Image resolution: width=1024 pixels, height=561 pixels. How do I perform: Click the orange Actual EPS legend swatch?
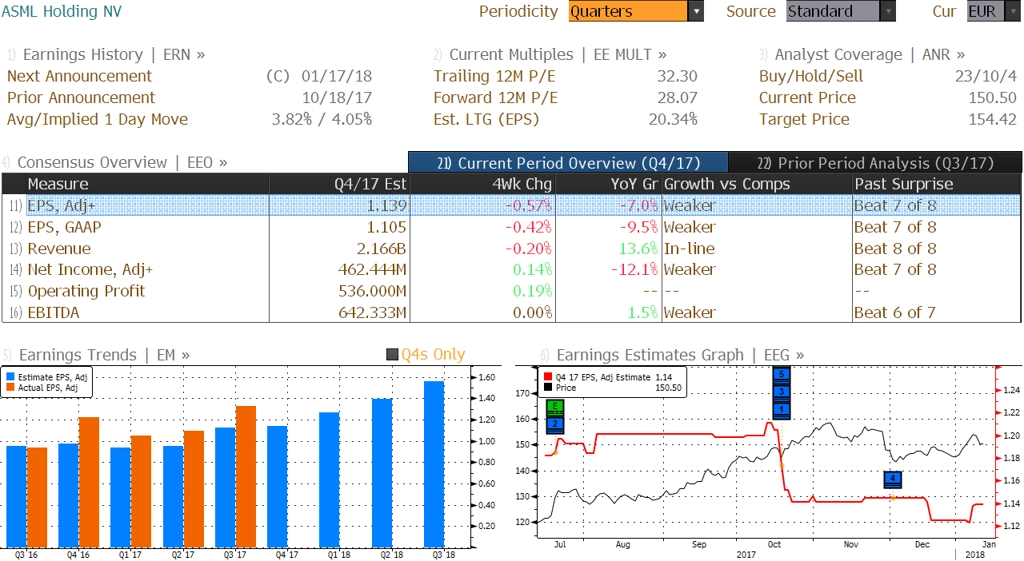pyautogui.click(x=10, y=388)
